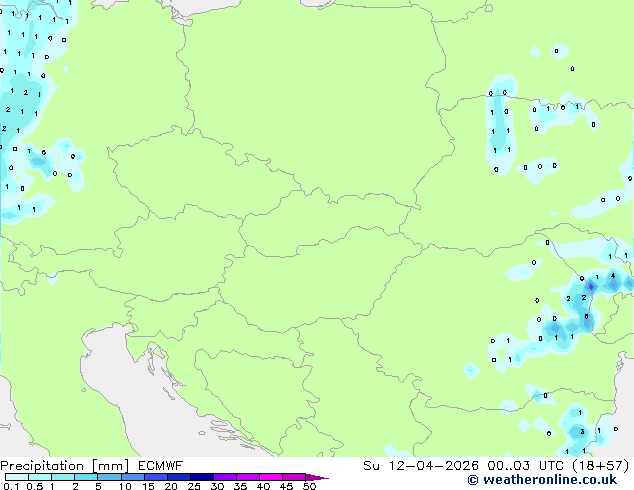Click the 1–2 mm legend color box
The image size is (634, 490).
coord(63,477)
